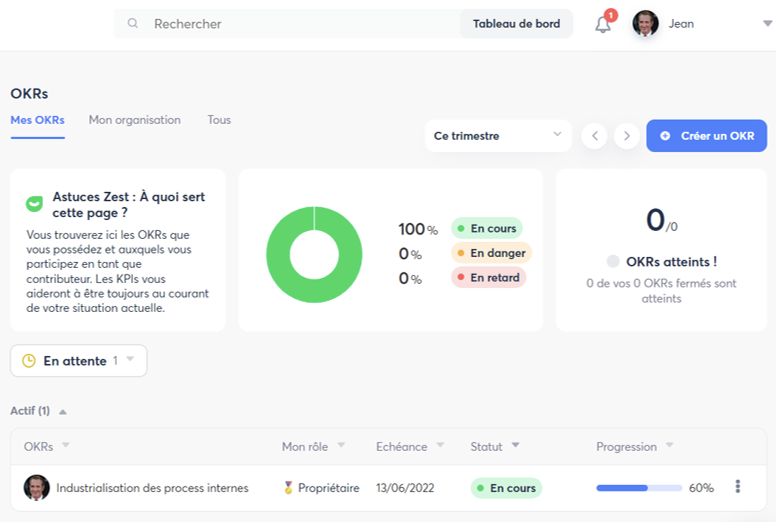Collapse the Actif (1) section
The height and width of the screenshot is (522, 776).
[63, 411]
